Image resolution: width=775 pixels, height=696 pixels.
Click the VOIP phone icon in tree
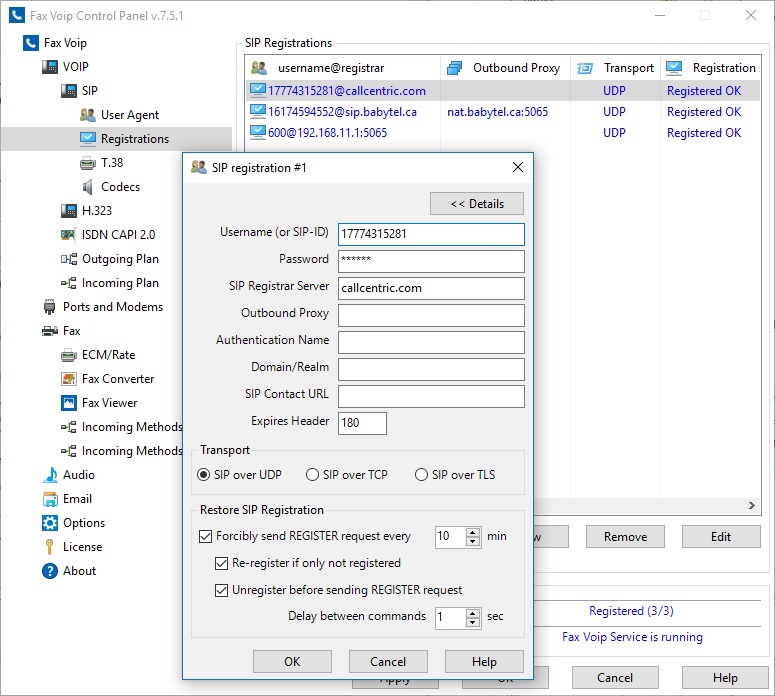tap(49, 67)
